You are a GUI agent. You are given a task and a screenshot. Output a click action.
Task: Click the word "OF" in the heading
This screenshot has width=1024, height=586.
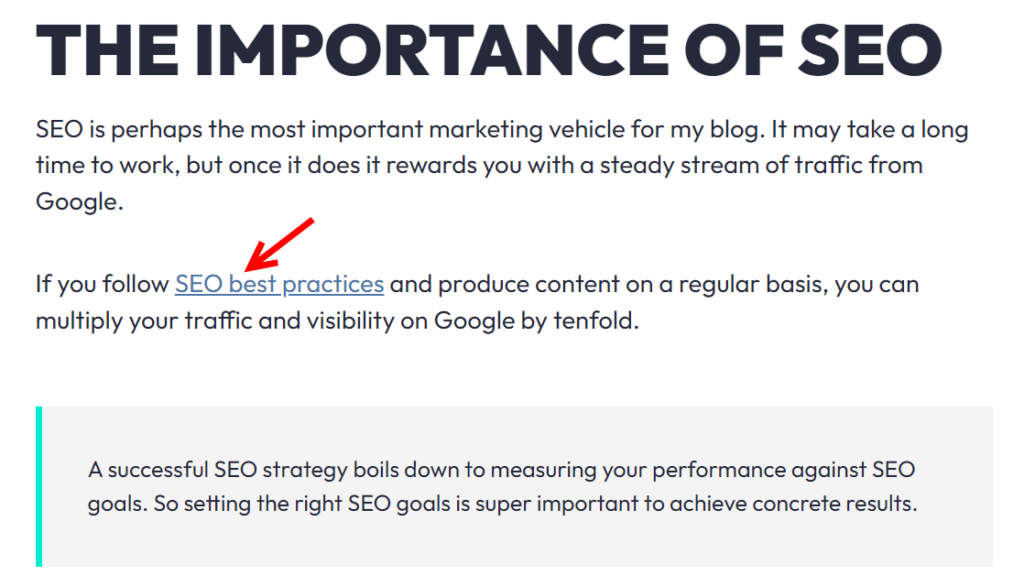733,50
